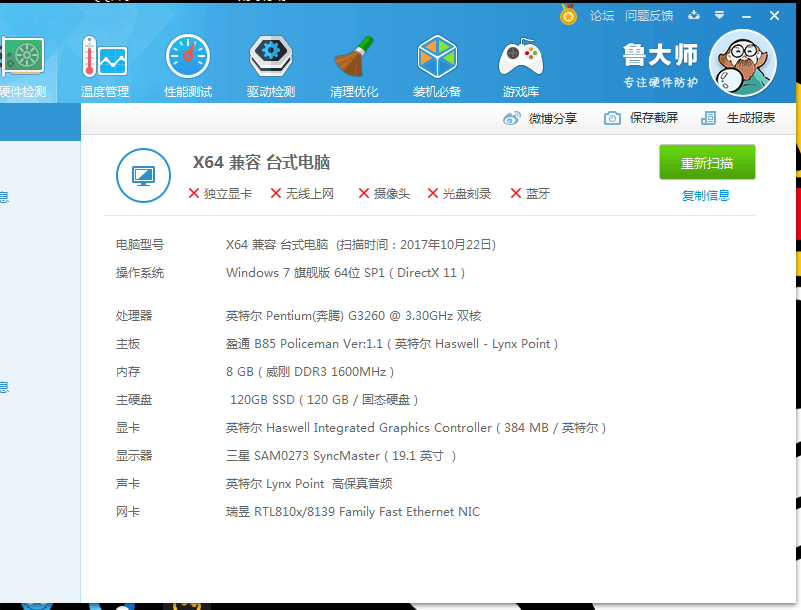Open the 游戏库 game library tab
801x610 pixels.
521,66
